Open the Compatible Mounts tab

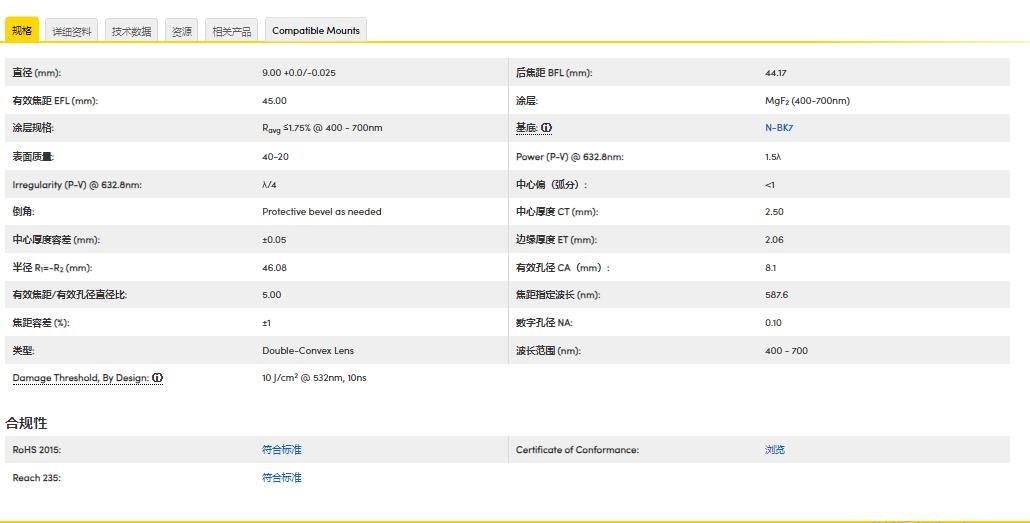pos(316,31)
